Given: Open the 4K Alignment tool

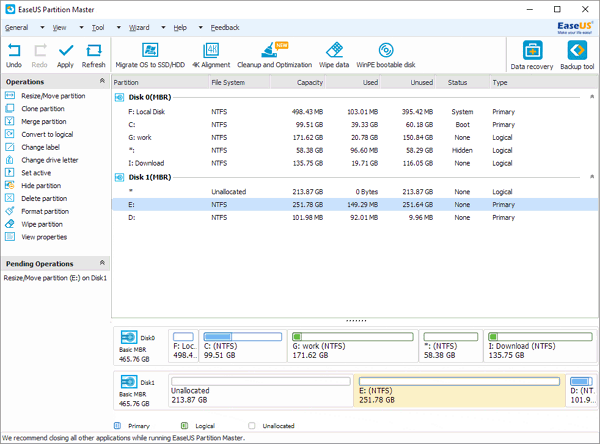Looking at the screenshot, I should tap(211, 55).
